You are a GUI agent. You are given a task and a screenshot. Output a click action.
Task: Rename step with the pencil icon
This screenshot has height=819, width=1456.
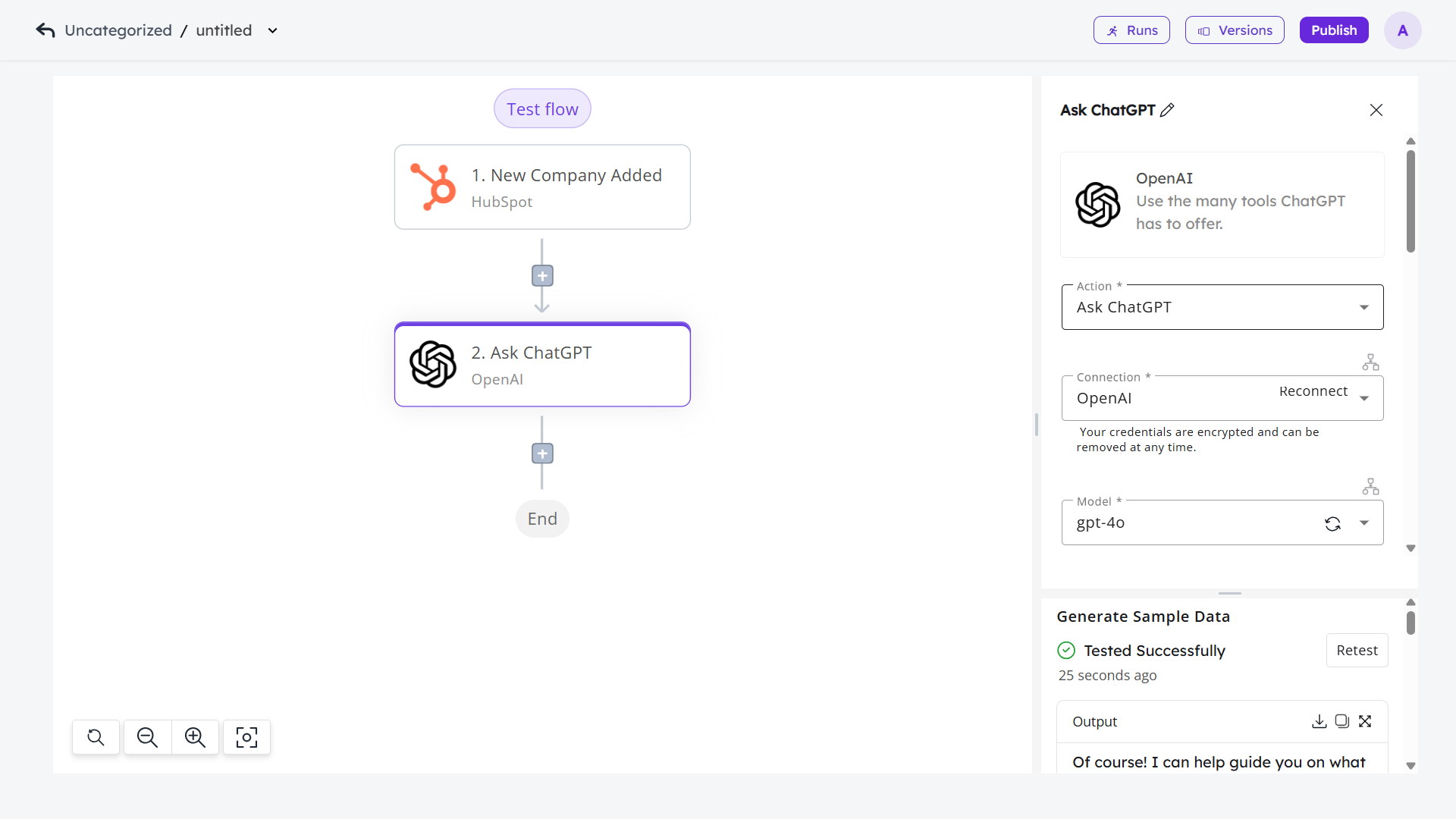1168,110
